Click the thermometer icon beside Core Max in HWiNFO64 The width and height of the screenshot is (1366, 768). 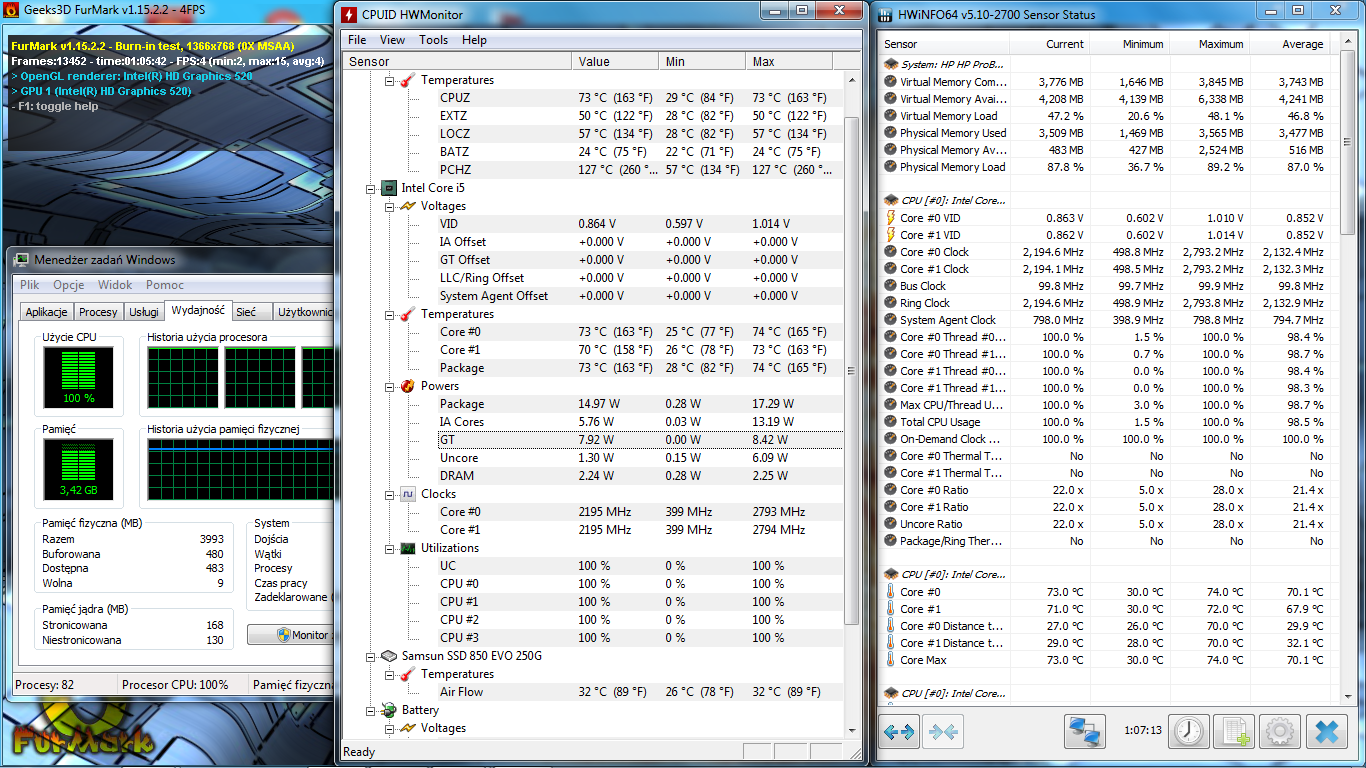point(891,660)
